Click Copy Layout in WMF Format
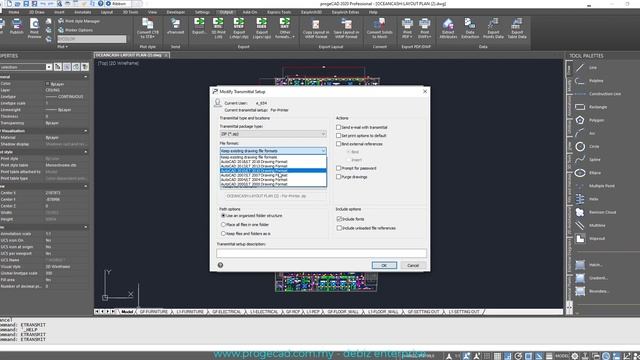Image resolution: width=640 pixels, height=360 pixels. tap(316, 28)
